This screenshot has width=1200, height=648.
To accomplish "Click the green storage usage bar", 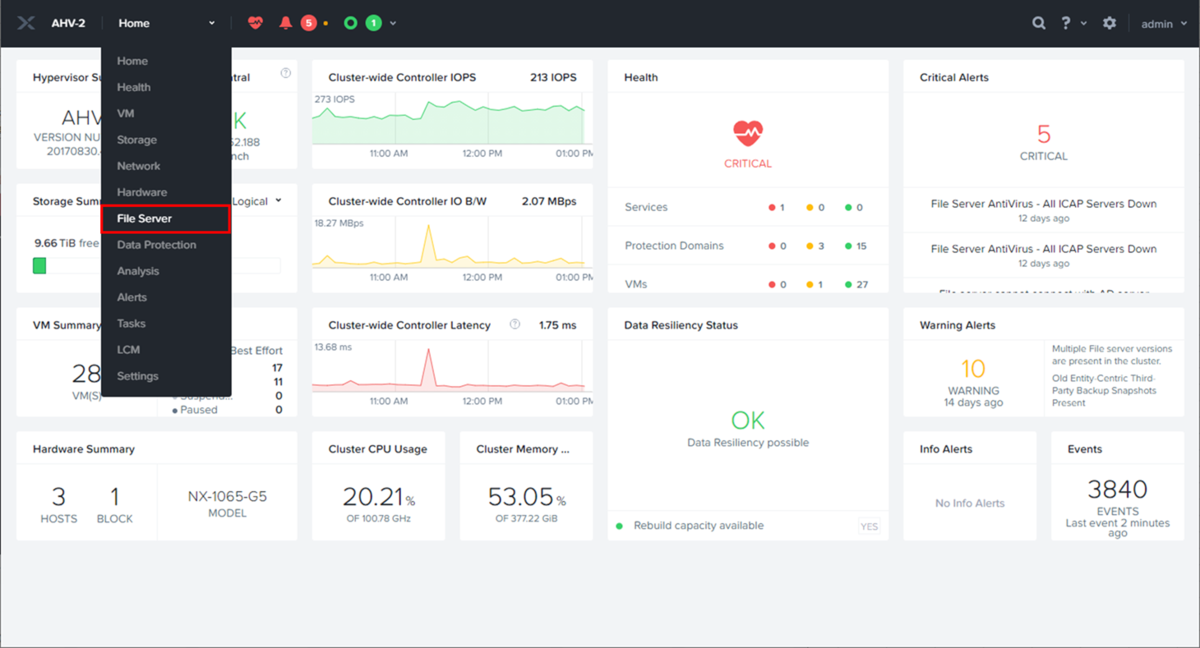I will (39, 265).
